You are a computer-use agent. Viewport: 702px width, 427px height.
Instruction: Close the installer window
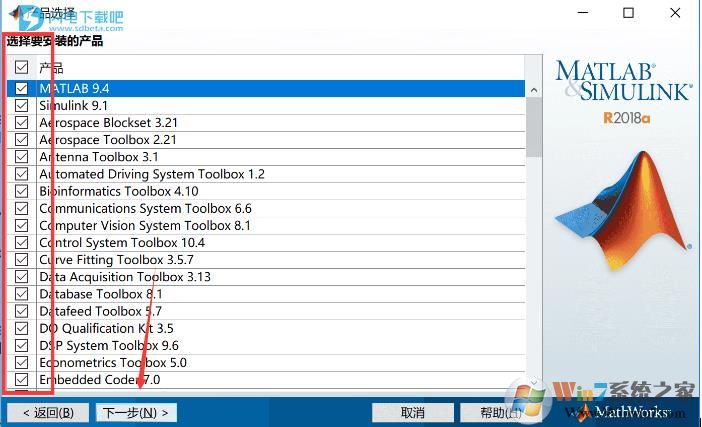click(x=675, y=13)
